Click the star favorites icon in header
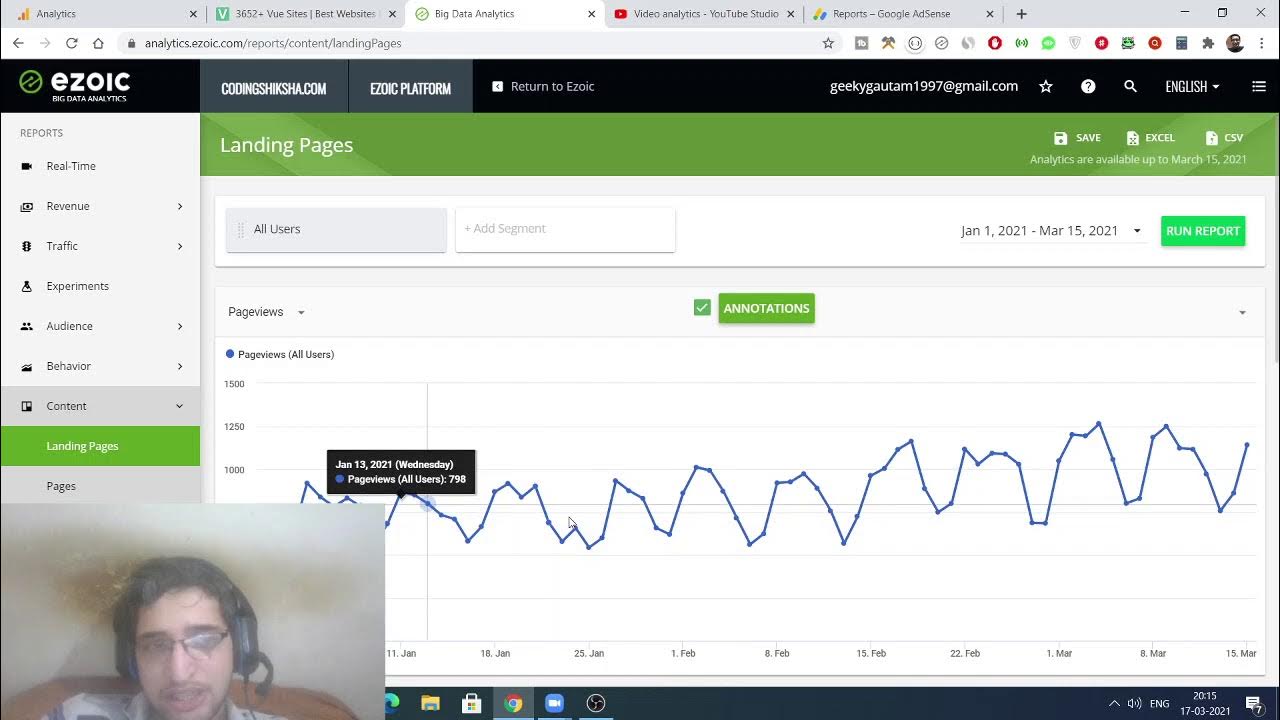This screenshot has height=720, width=1280. (1046, 87)
